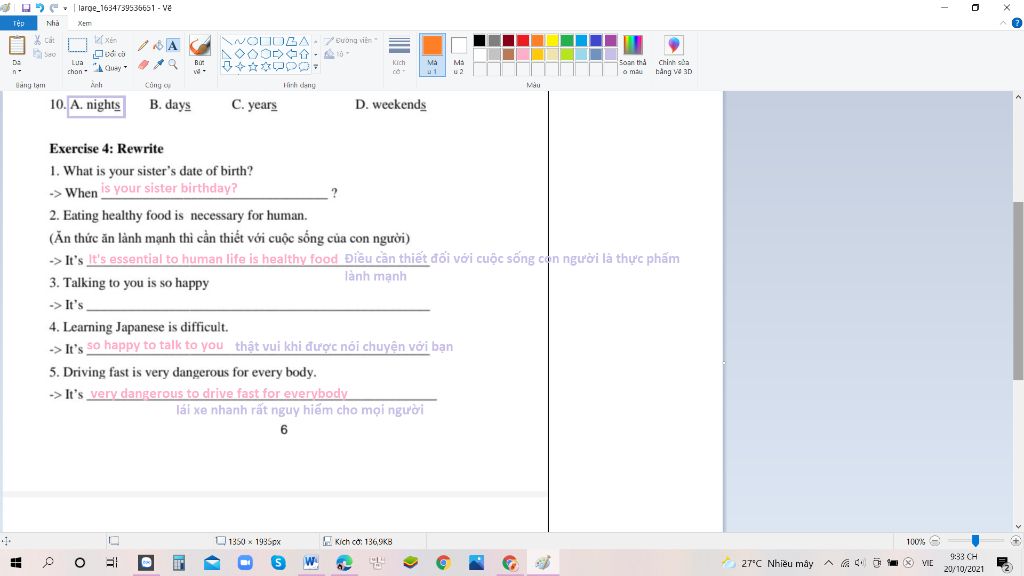
Task: Pick the black color swatch
Action: tap(479, 40)
